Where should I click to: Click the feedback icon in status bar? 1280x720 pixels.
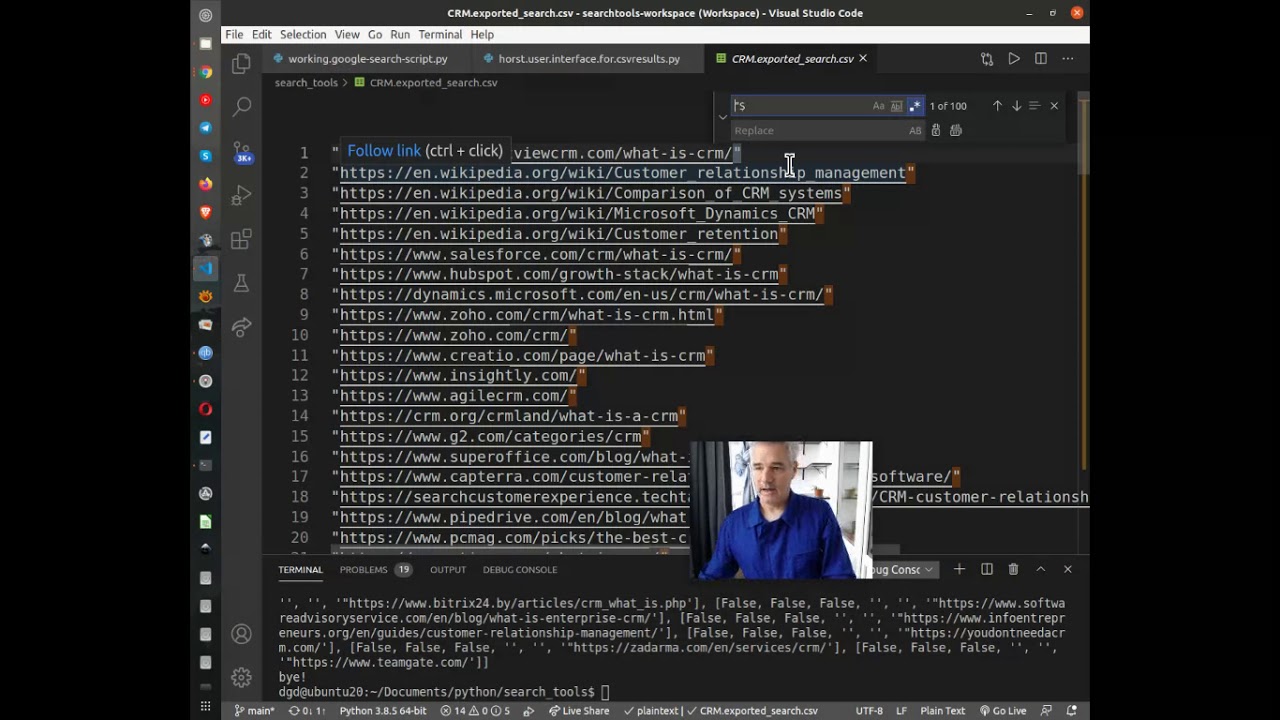coord(1049,711)
